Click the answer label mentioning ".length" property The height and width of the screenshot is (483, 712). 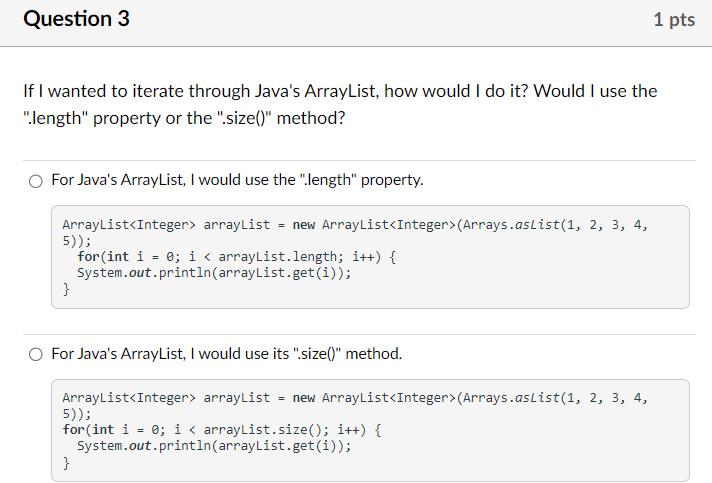tap(237, 180)
